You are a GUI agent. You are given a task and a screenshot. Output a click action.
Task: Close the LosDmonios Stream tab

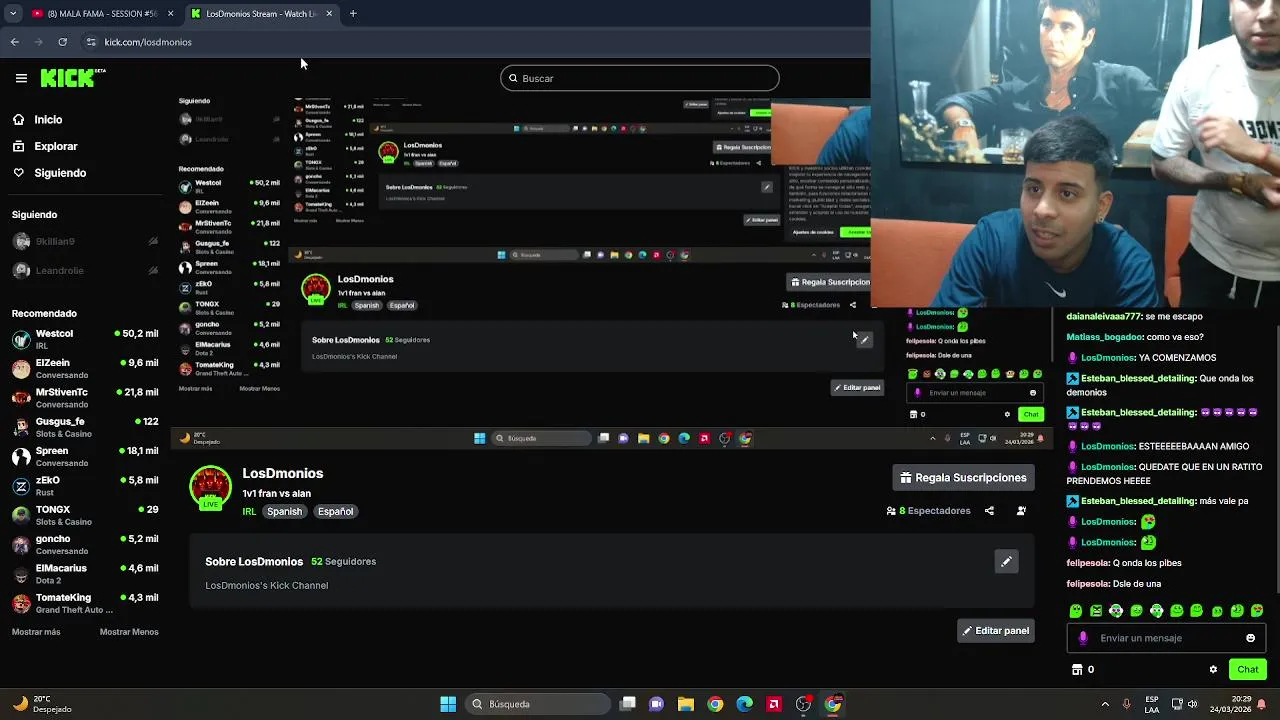(329, 14)
